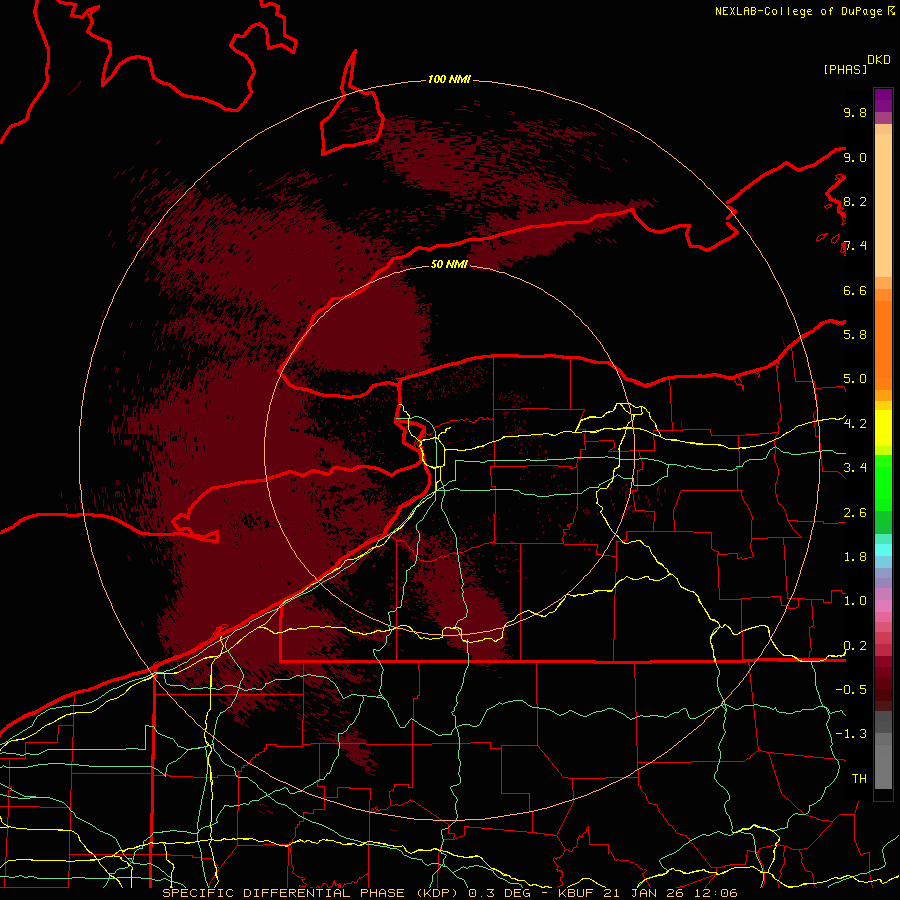
Task: Click the -1.3 value on color scale
Action: point(851,734)
